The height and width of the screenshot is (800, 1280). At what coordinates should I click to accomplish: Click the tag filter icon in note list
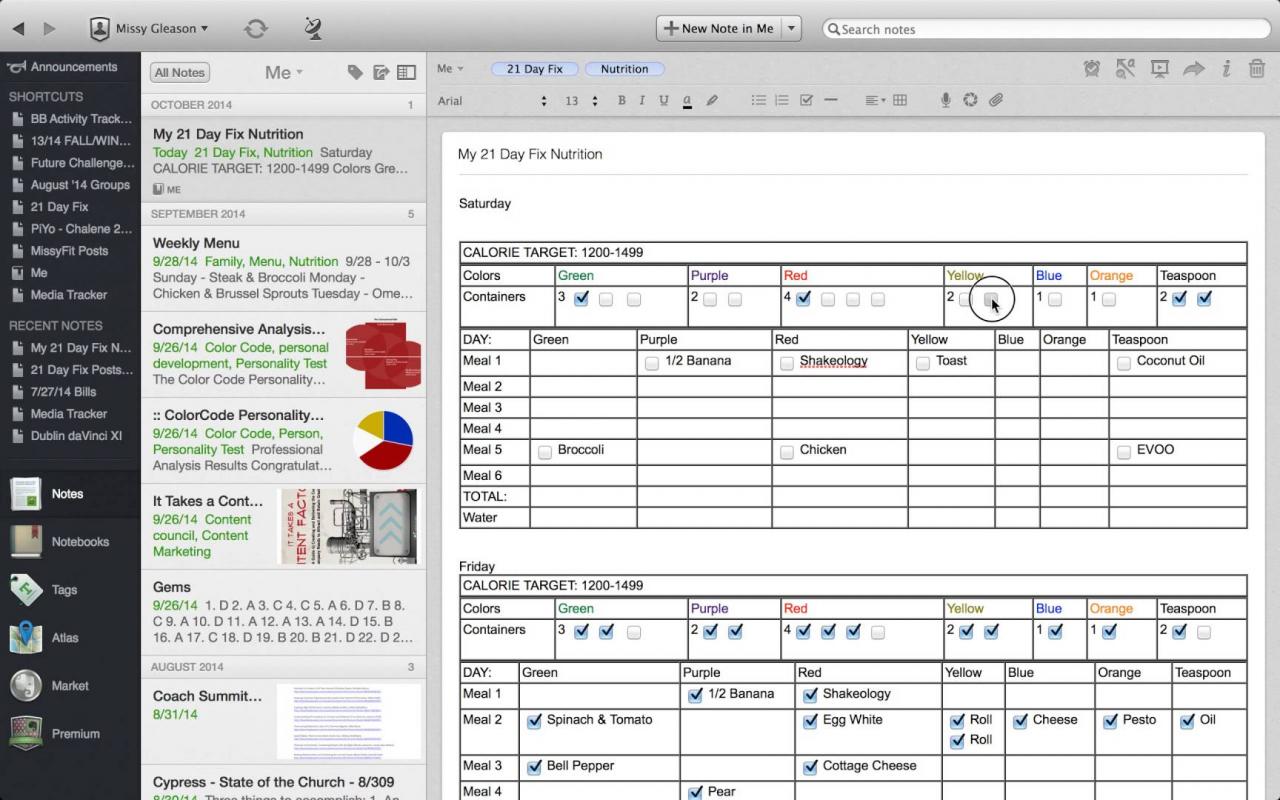(354, 72)
